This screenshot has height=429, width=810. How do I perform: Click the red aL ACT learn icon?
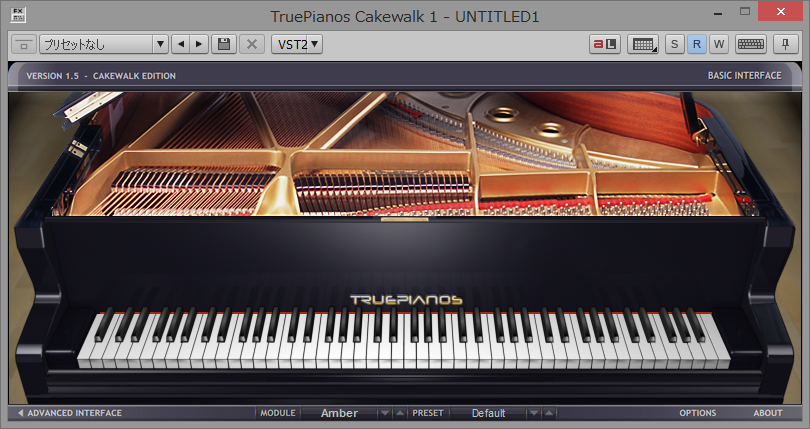[x=604, y=44]
